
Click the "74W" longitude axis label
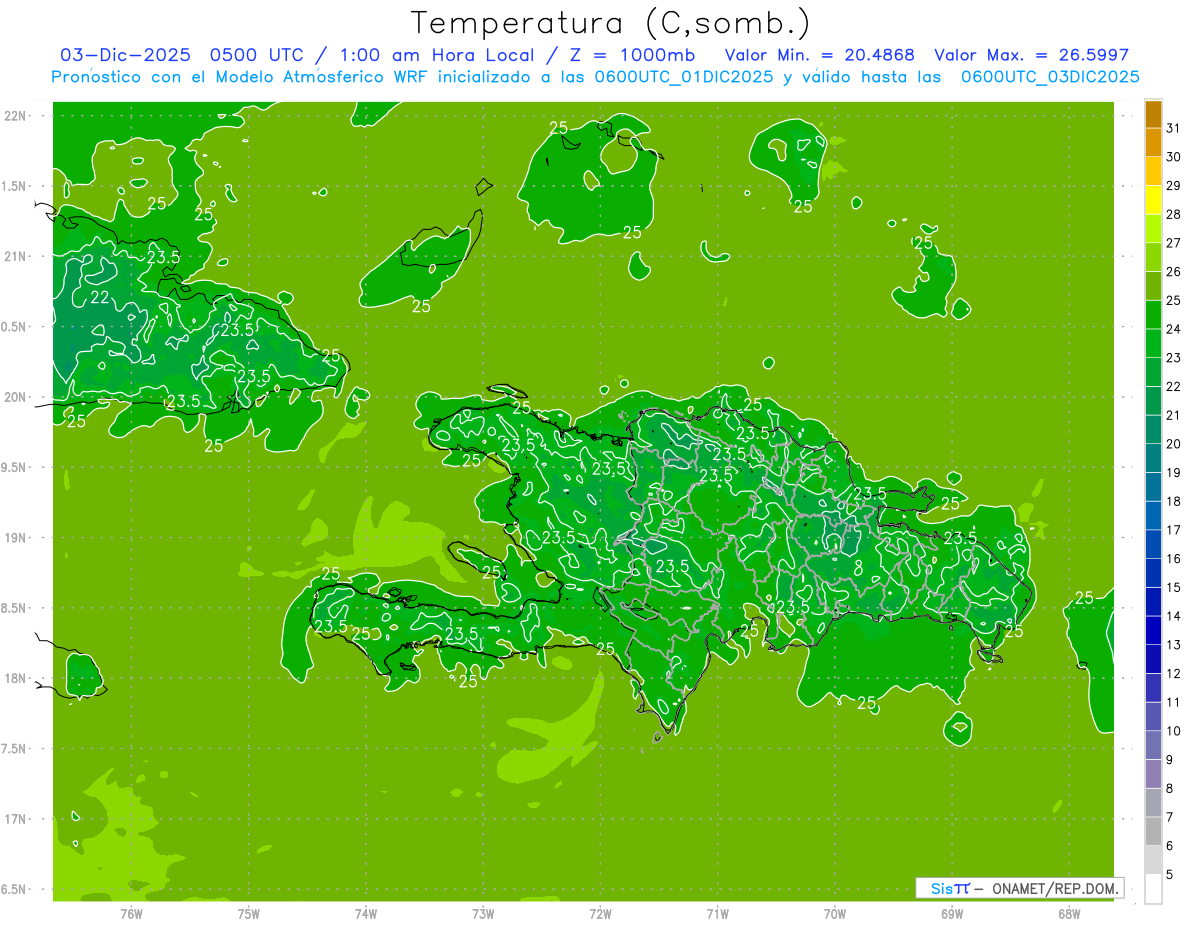(x=366, y=913)
